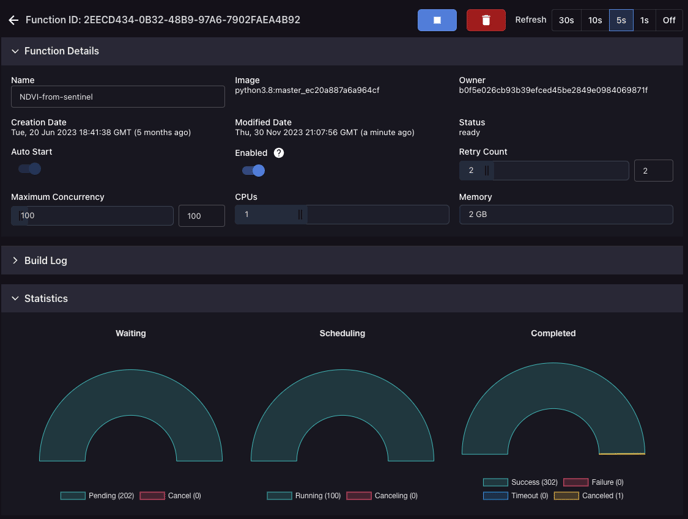
Task: Click the Creation Date value
Action: (101, 132)
